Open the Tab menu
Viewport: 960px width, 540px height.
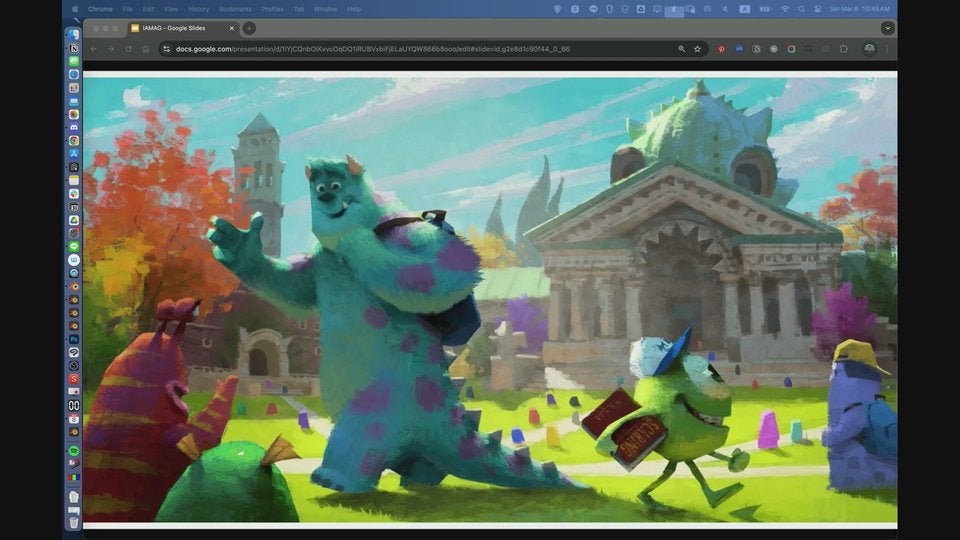coord(299,9)
